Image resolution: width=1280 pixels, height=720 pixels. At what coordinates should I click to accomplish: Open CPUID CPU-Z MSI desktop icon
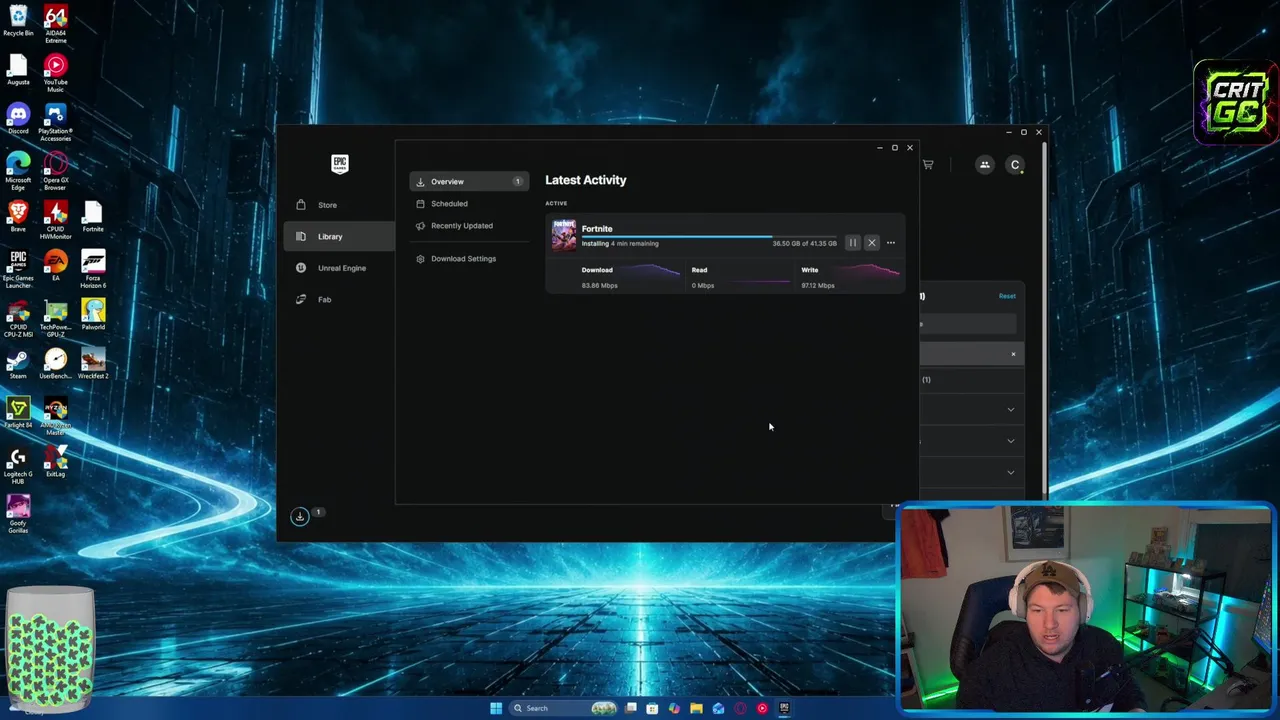tap(18, 319)
